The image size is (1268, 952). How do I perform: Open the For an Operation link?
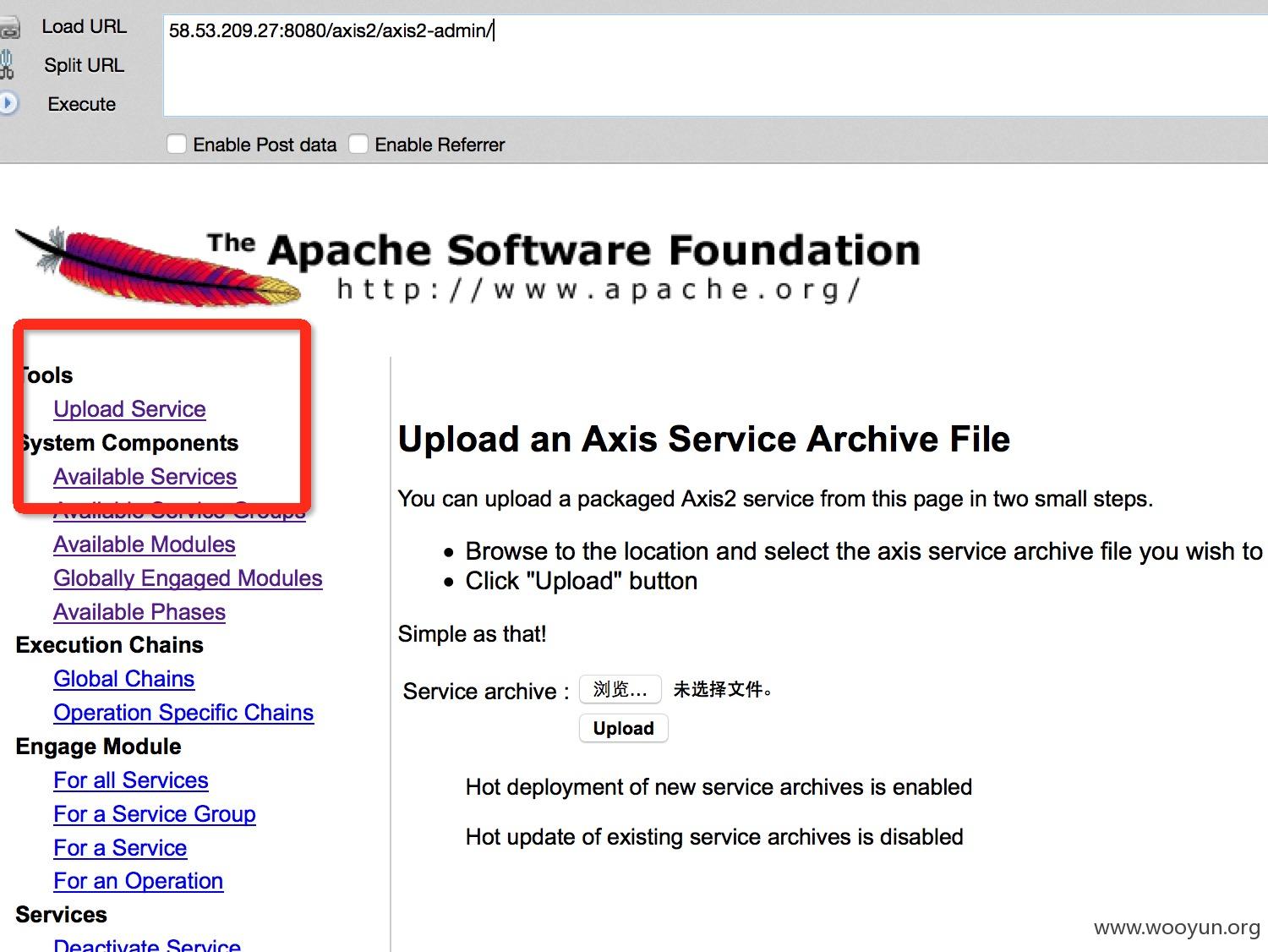coord(138,881)
